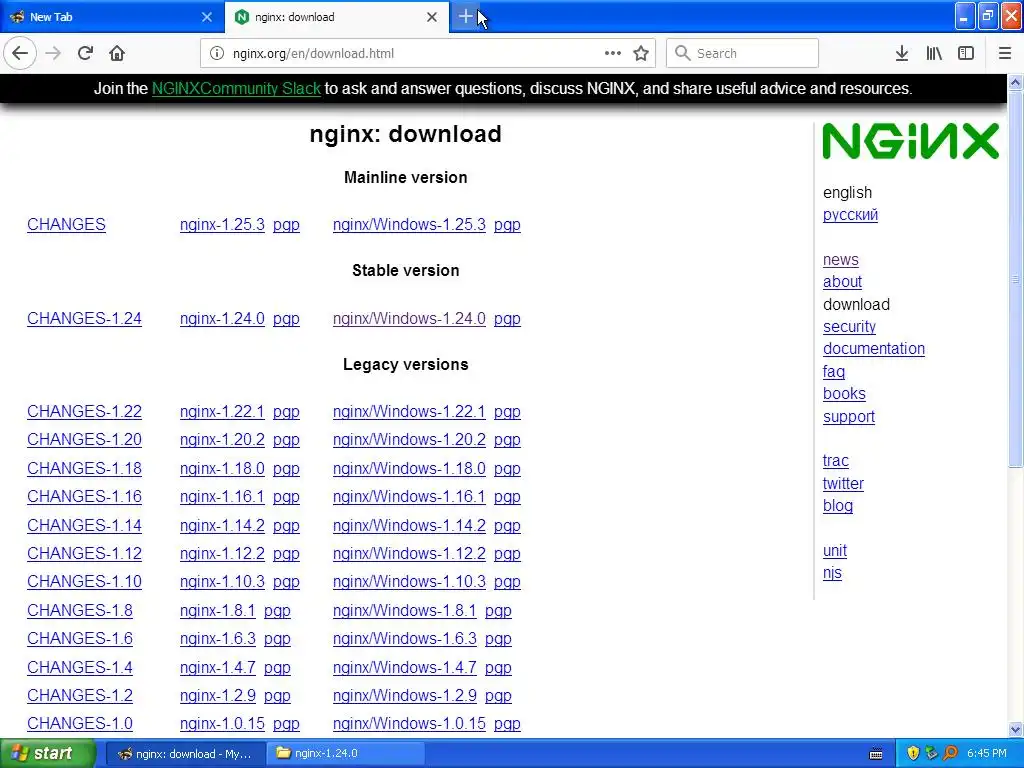Screen dimensions: 1024x768
Task: Download nginx-1.2.9 source
Action: point(217,696)
